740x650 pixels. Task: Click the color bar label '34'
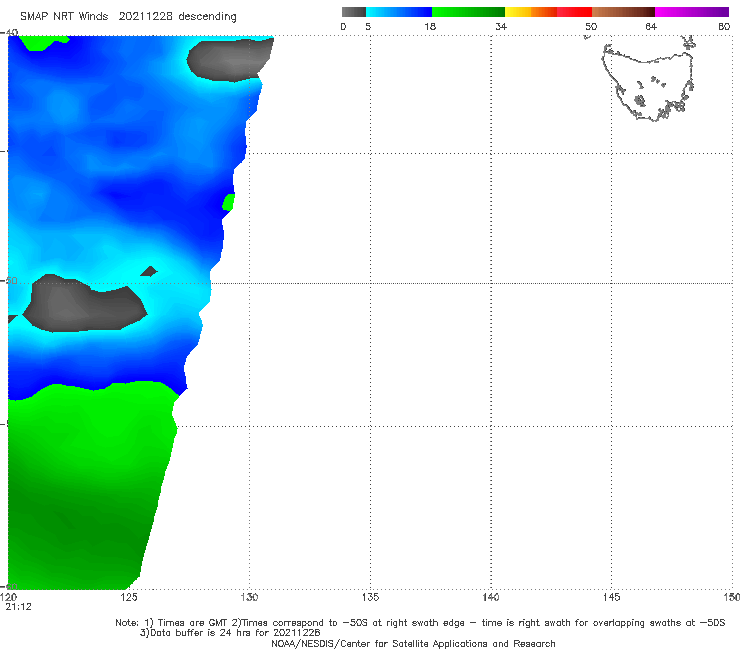tap(501, 27)
